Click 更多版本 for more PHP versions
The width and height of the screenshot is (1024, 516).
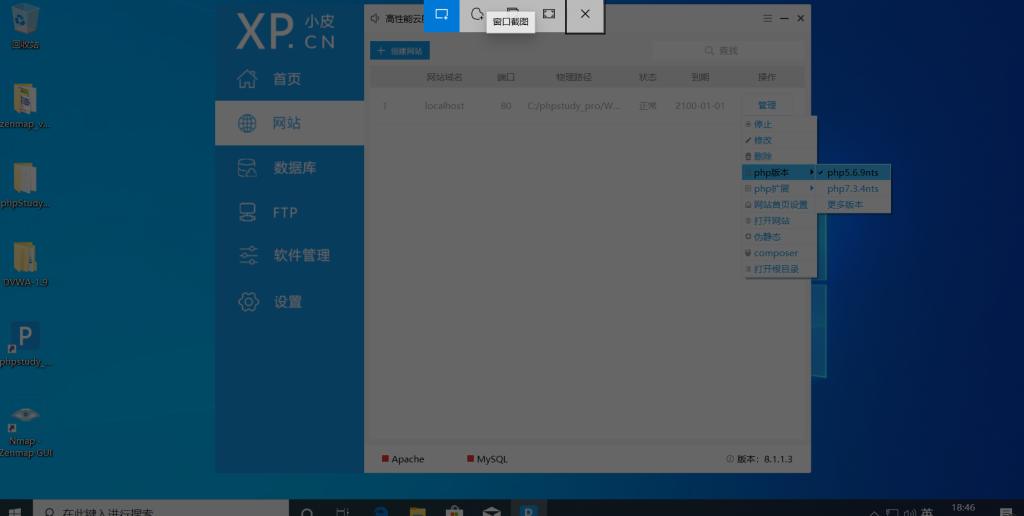pyautogui.click(x=844, y=204)
